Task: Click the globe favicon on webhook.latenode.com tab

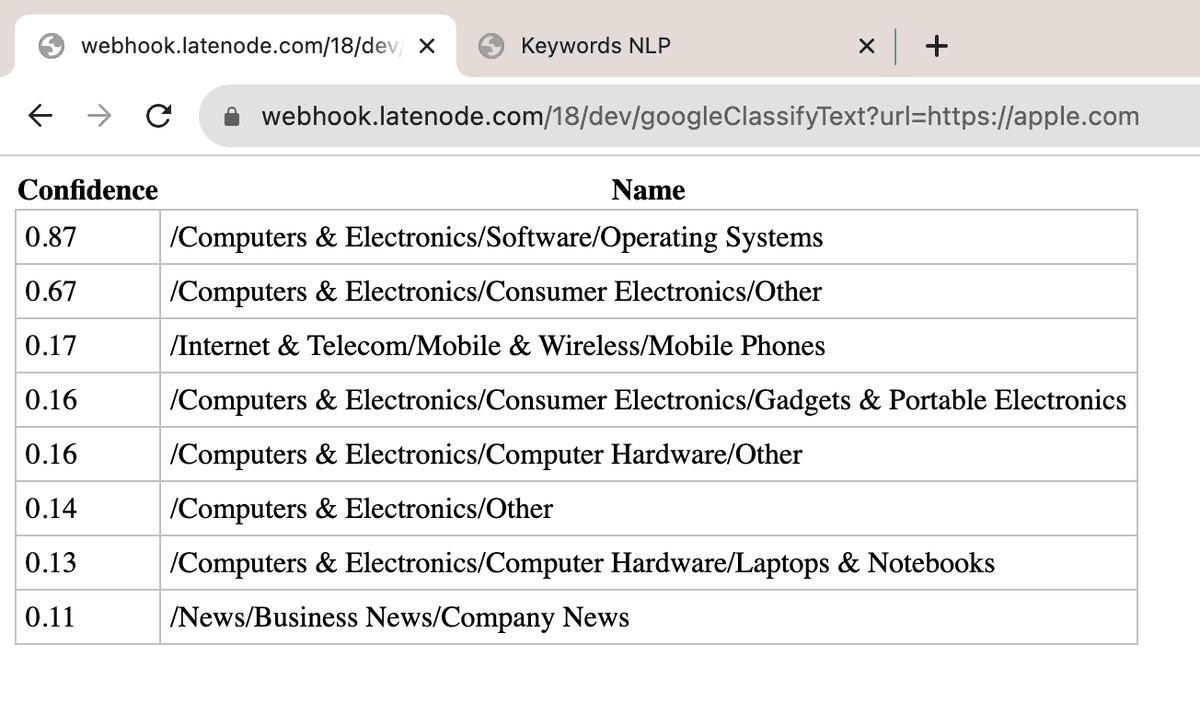Action: click(51, 46)
